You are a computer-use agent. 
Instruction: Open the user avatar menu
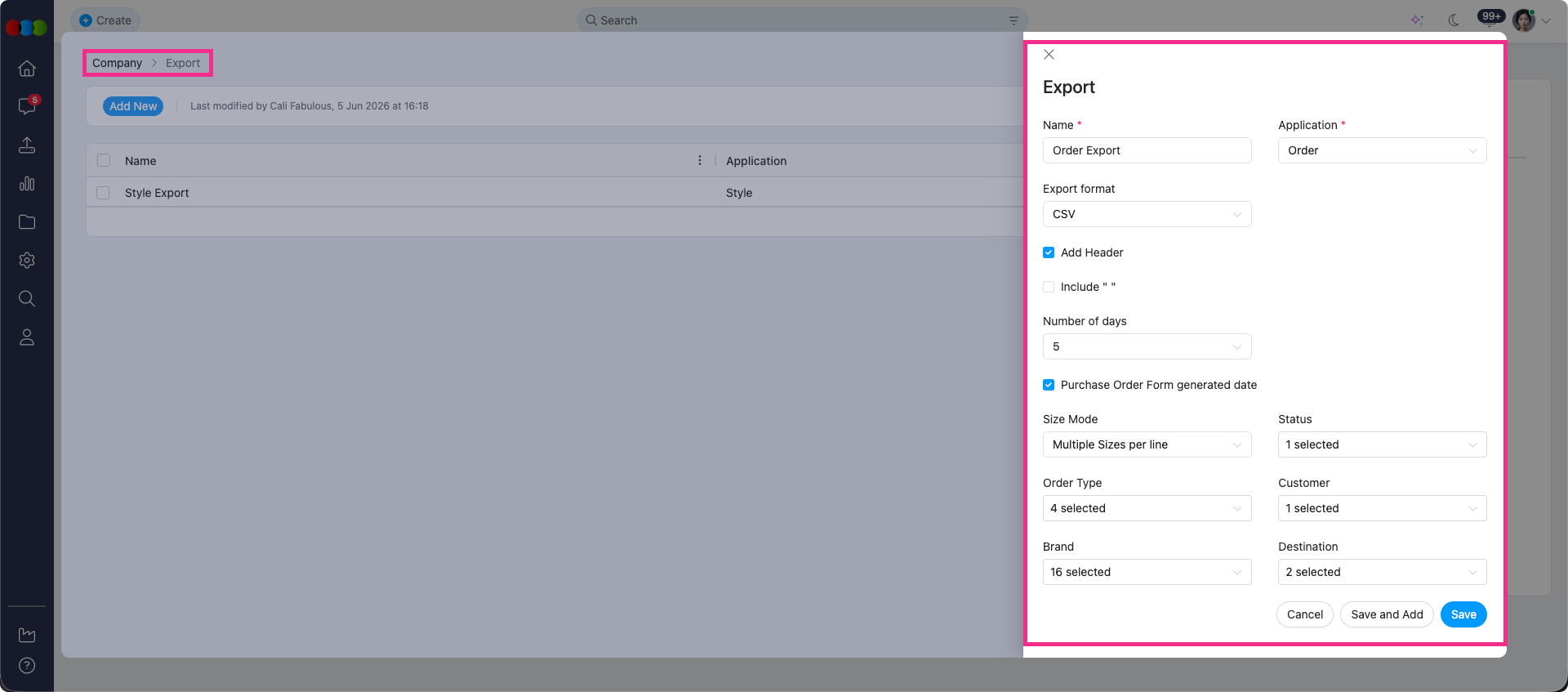(1524, 20)
